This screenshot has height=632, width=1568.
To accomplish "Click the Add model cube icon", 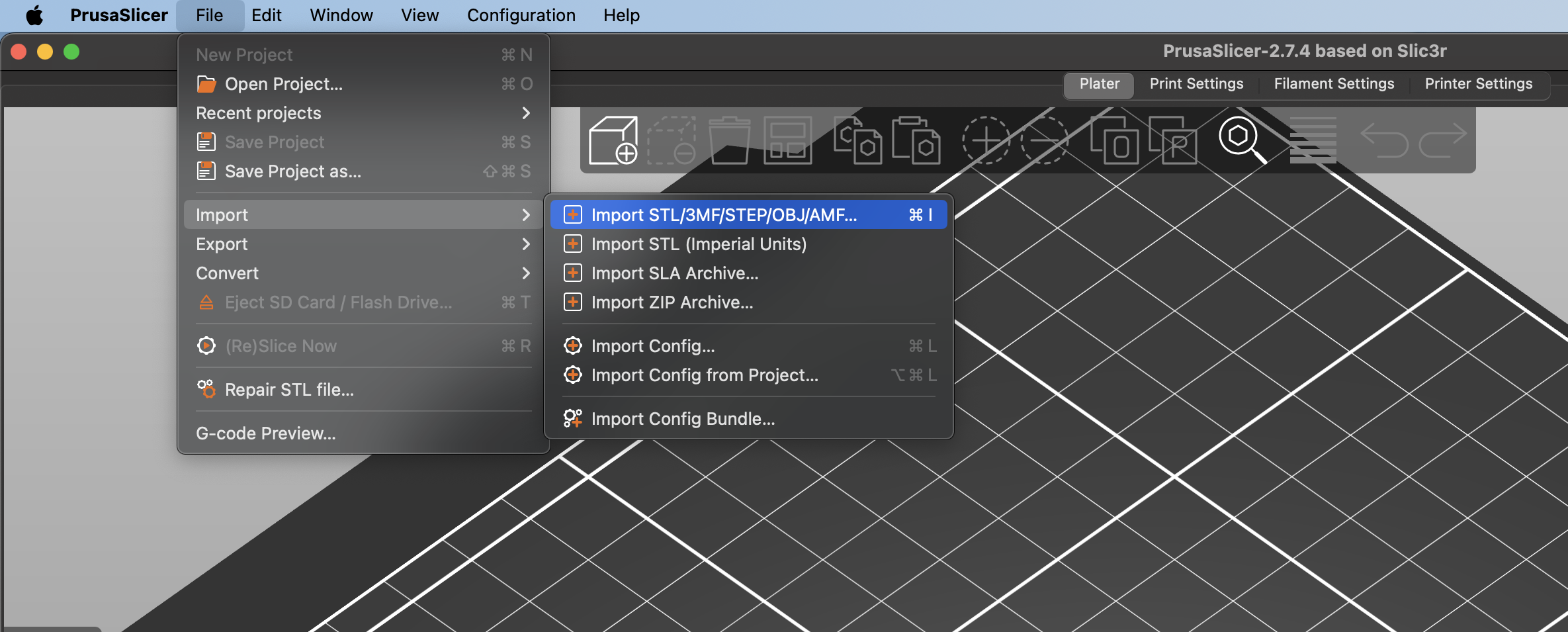I will pyautogui.click(x=613, y=140).
